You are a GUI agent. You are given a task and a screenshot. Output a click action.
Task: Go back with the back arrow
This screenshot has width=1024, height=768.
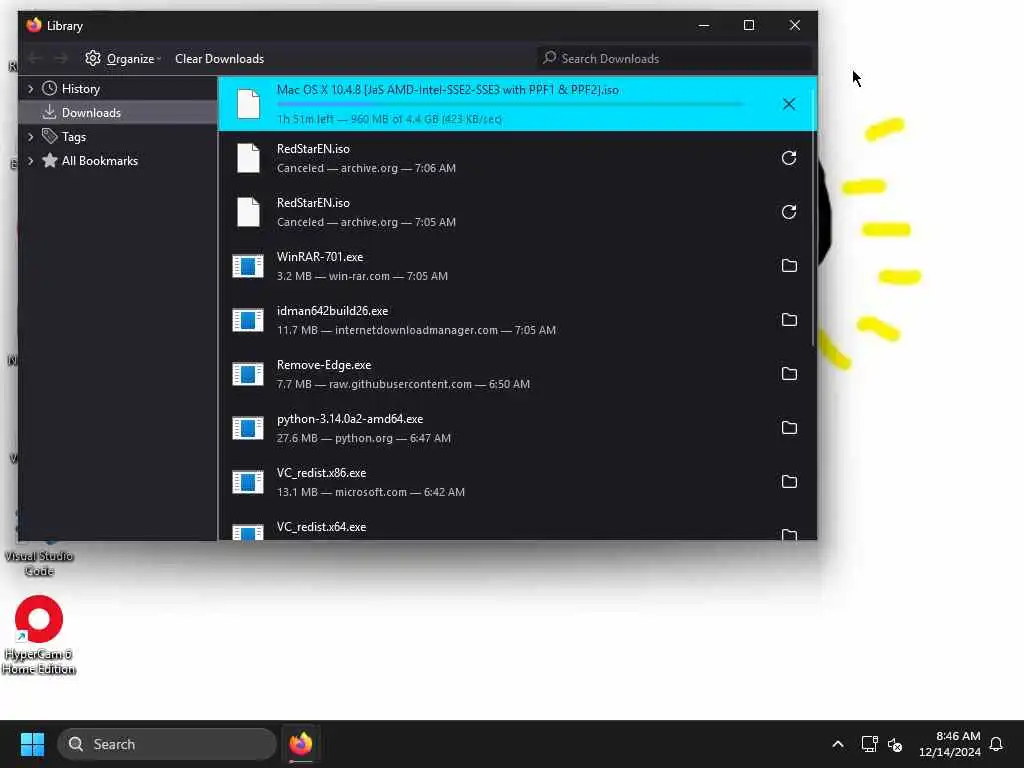click(35, 59)
